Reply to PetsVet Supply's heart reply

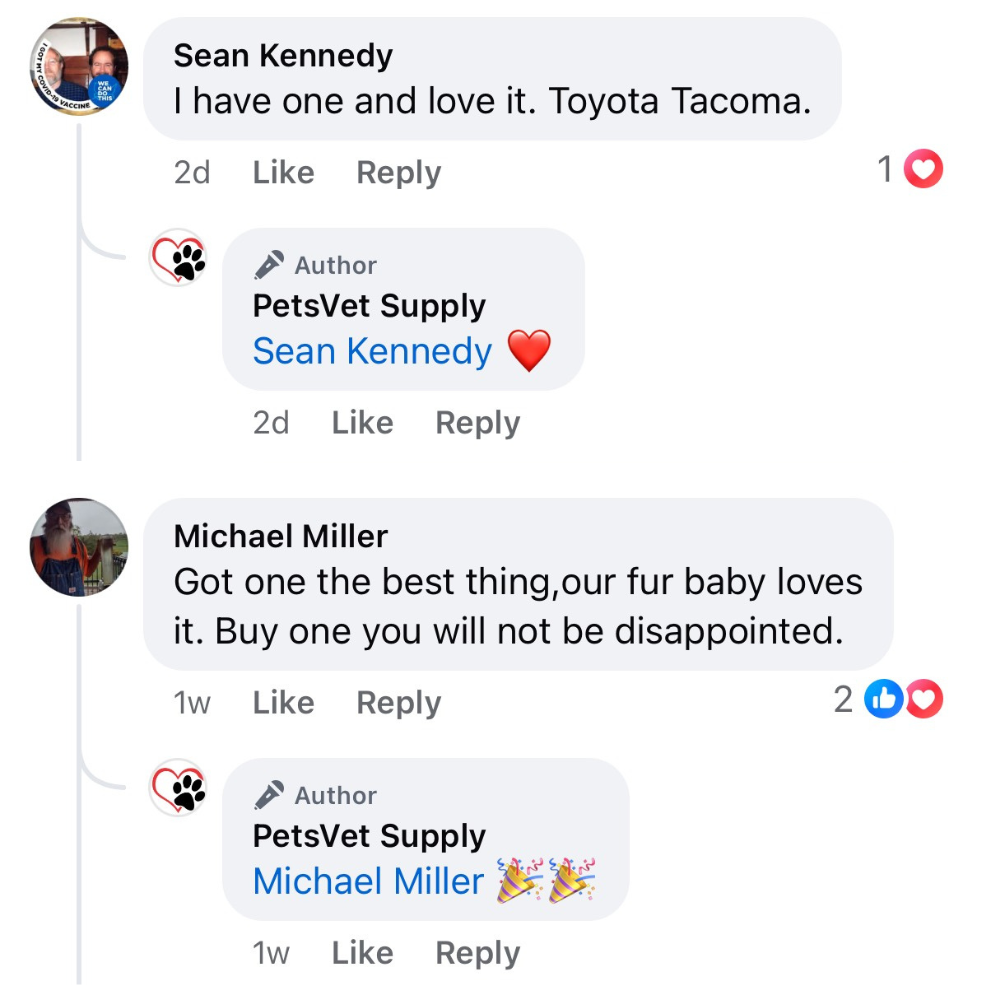[477, 423]
